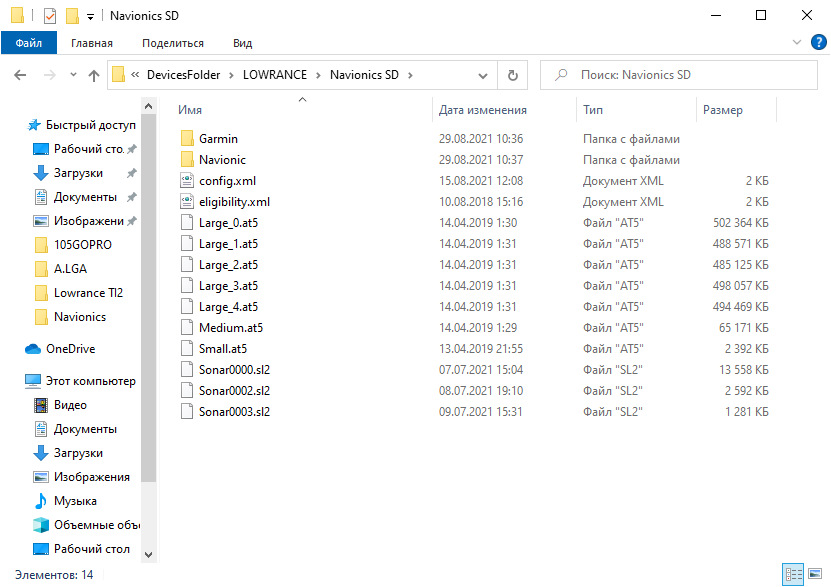The height and width of the screenshot is (587, 831).
Task: Select the Navionic folder icon
Action: 187,159
